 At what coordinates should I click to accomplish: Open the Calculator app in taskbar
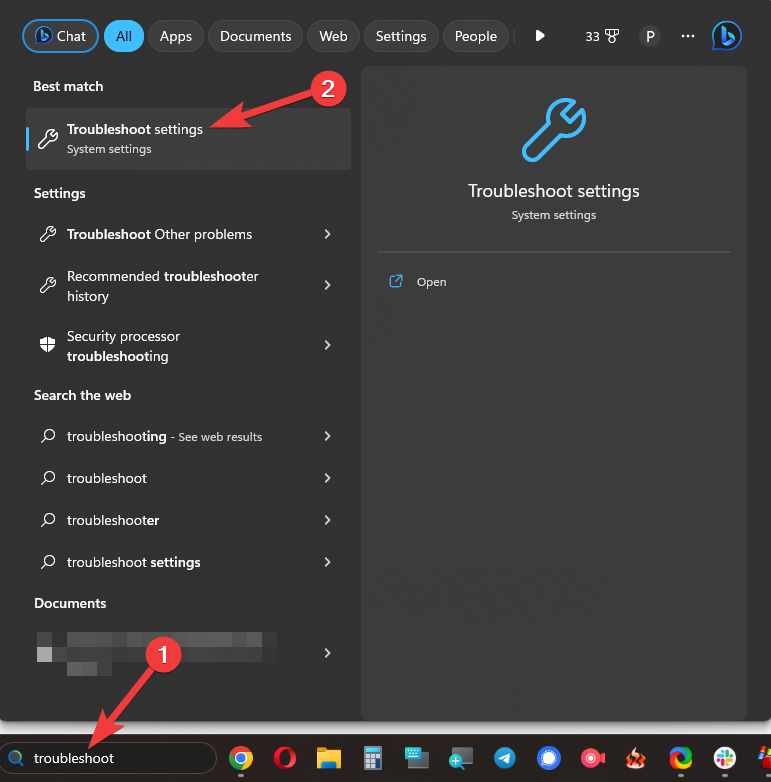(374, 758)
